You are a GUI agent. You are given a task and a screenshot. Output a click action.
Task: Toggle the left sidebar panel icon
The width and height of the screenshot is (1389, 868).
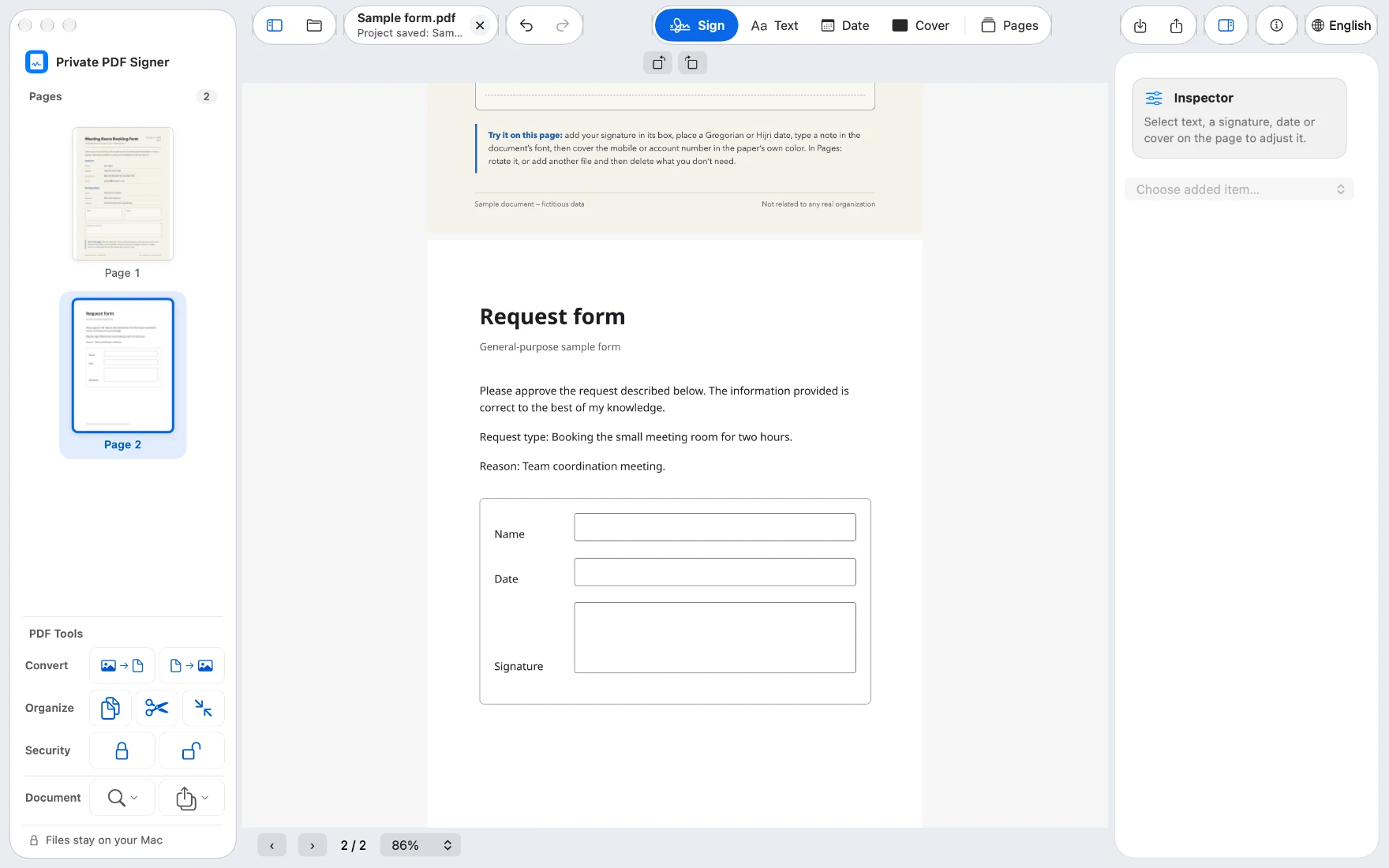click(x=275, y=25)
